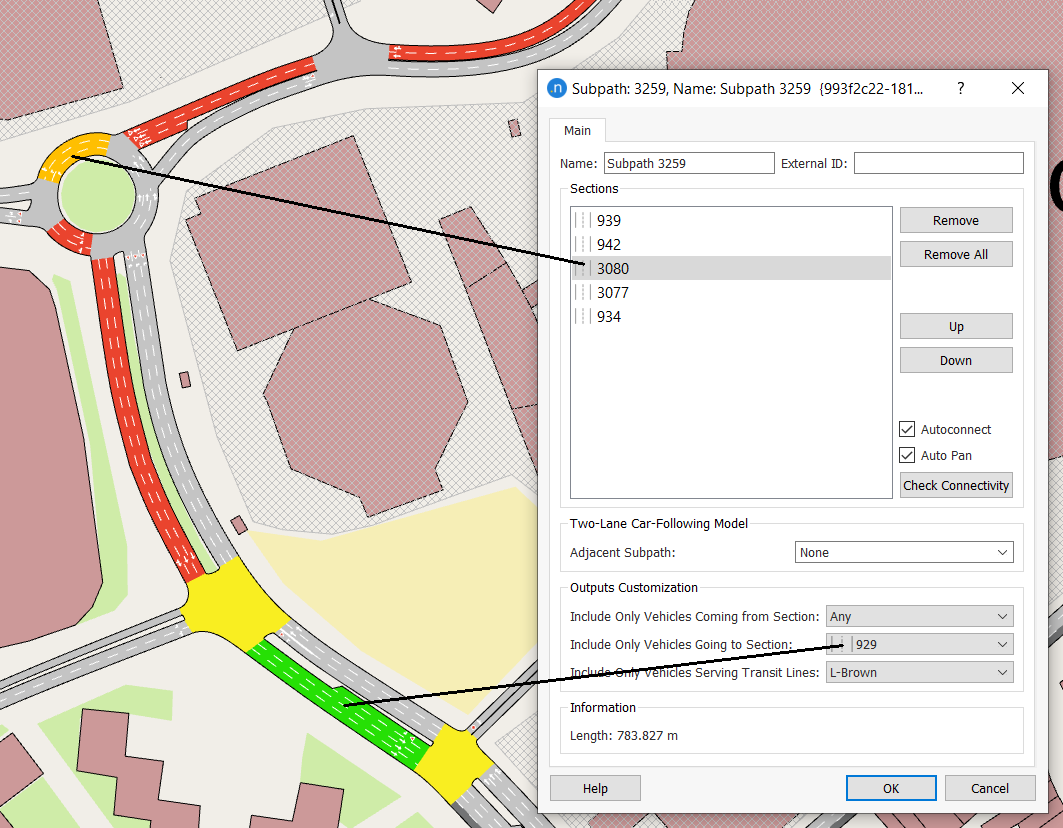Run Check Connectivity
Screen dimensions: 1063x828
(x=956, y=485)
